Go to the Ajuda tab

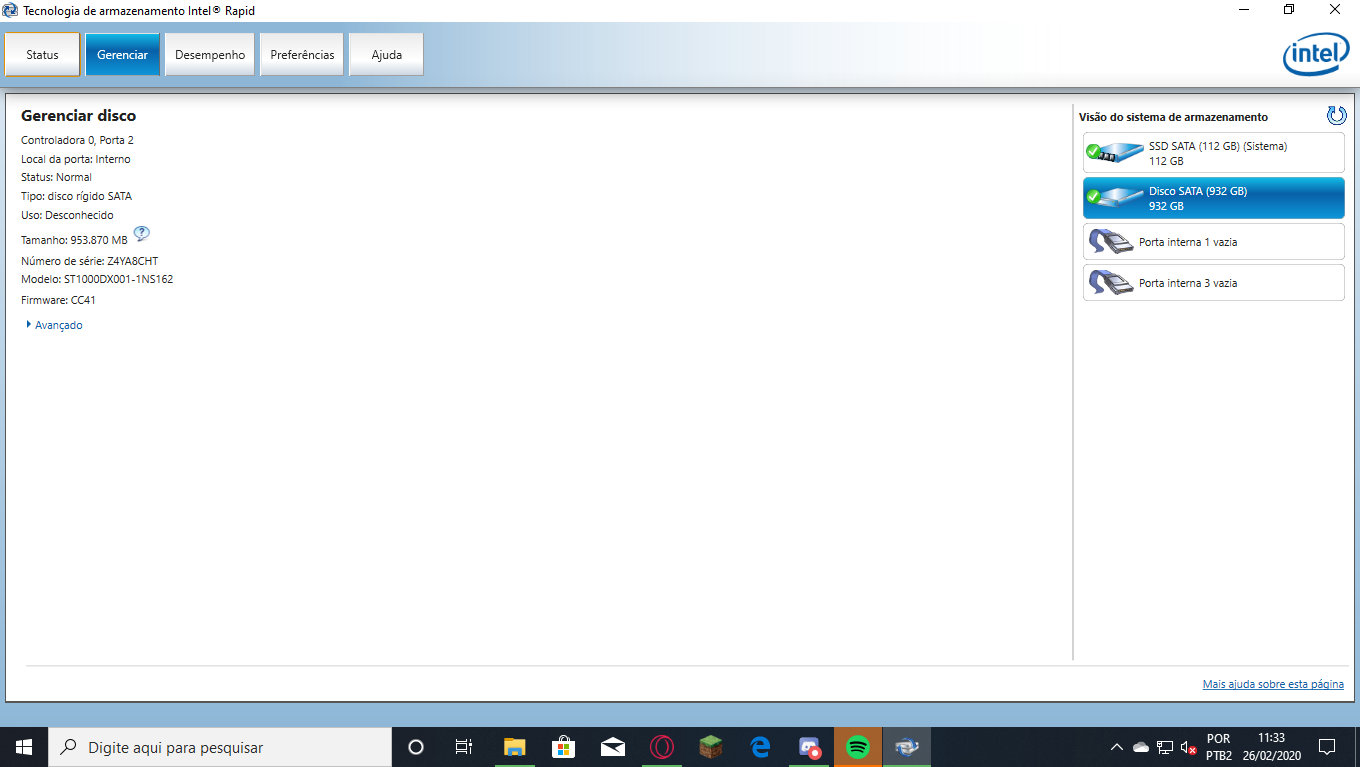point(386,55)
